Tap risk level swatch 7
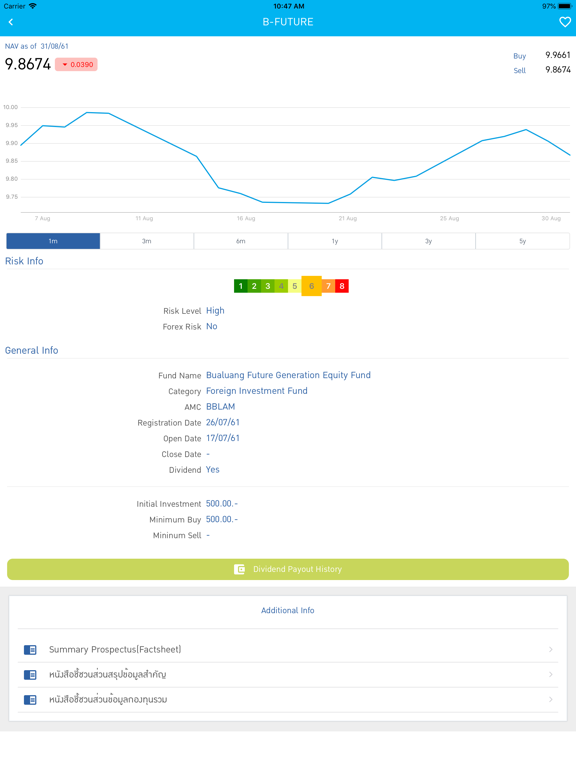This screenshot has height=768, width=576. pyautogui.click(x=328, y=286)
